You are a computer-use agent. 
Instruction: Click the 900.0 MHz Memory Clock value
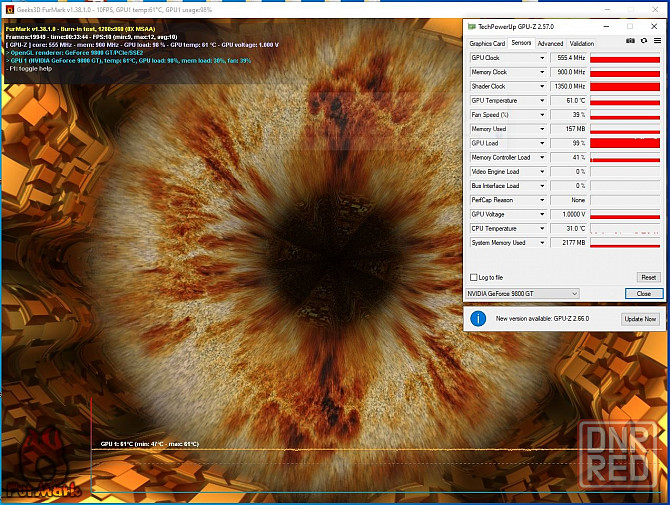[569, 72]
